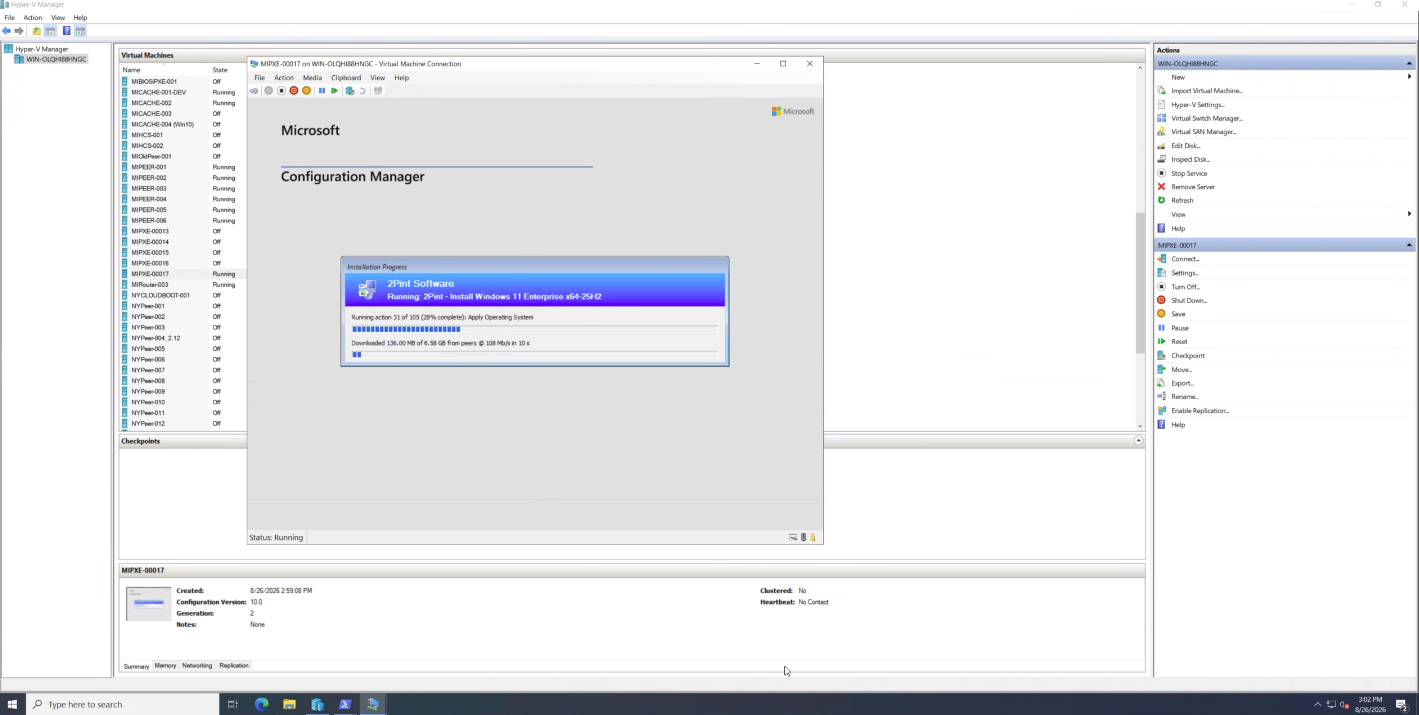Click the Checkpoint icon in VM toolbar
Viewport: 1419px width, 715px height.
coord(349,91)
